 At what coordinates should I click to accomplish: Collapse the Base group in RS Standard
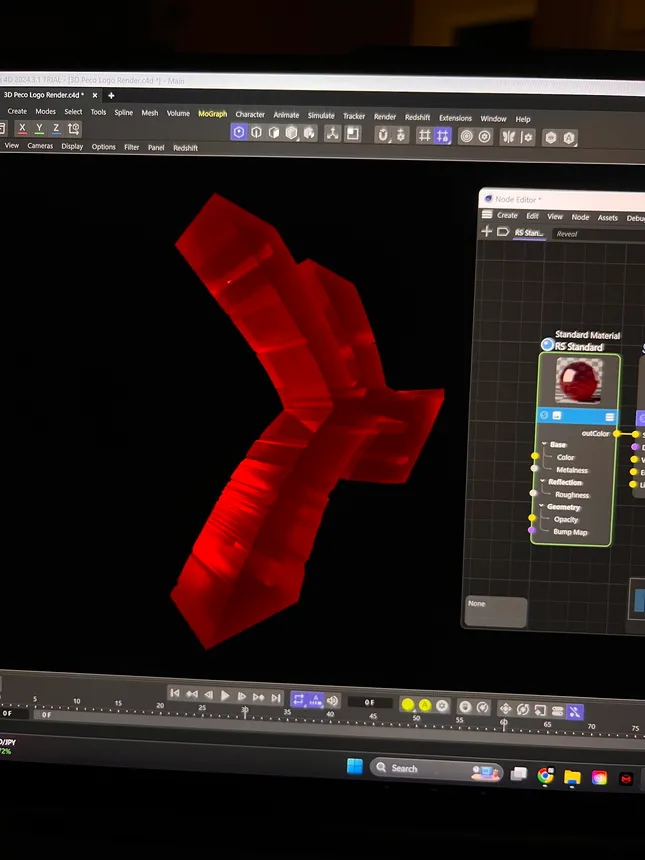click(544, 444)
